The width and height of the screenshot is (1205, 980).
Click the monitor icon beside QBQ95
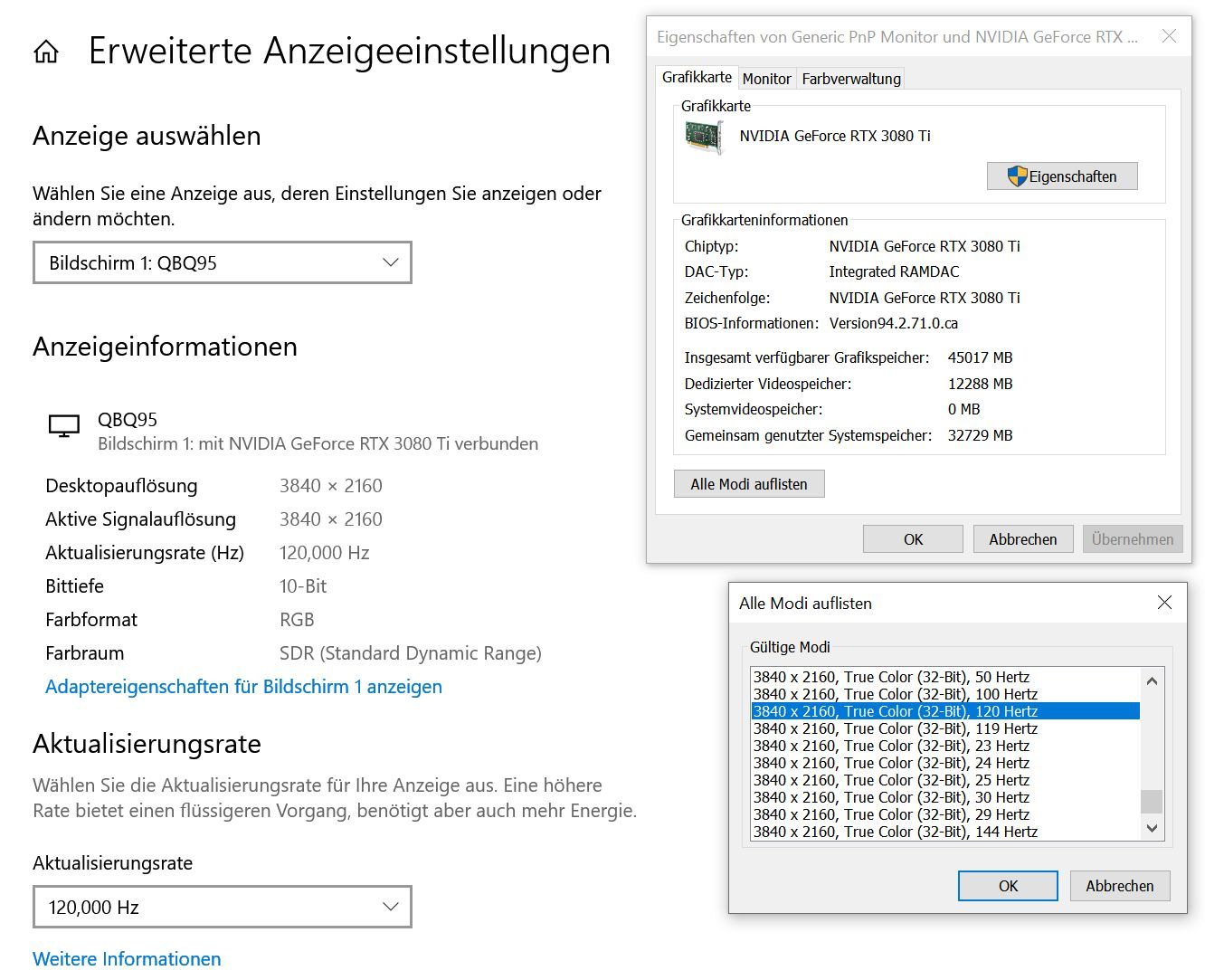[63, 425]
